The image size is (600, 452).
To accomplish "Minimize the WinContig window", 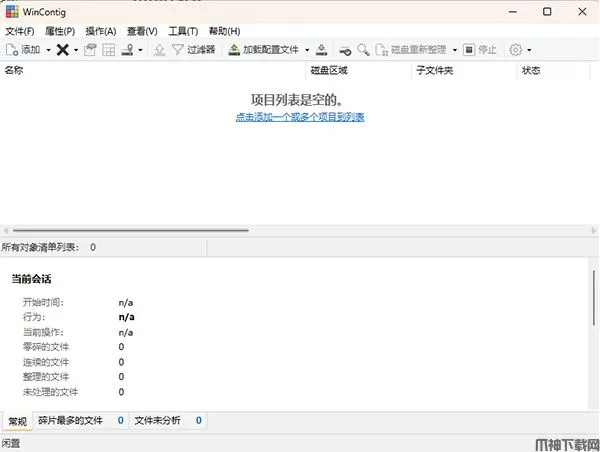I will click(x=513, y=12).
